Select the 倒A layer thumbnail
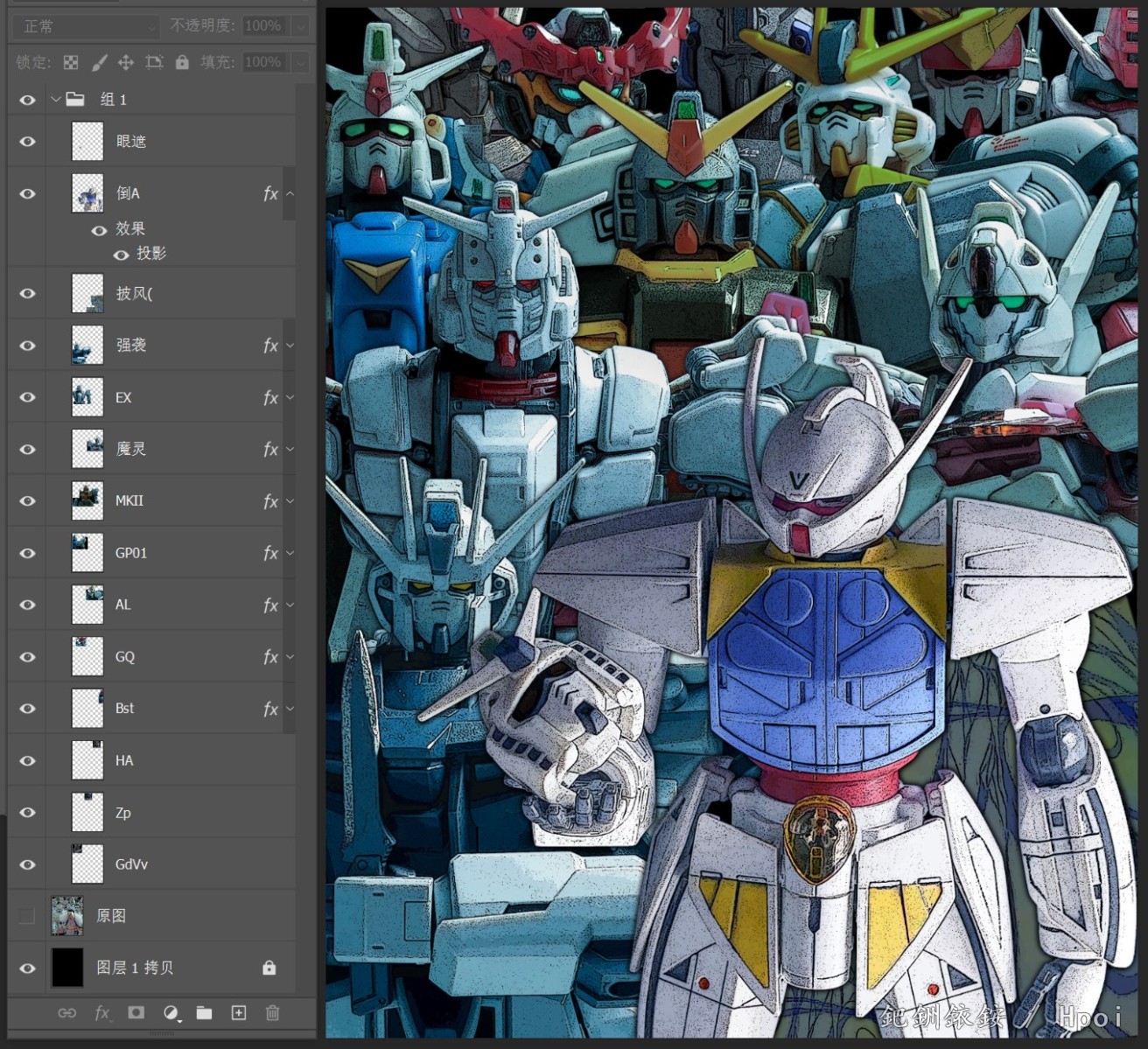 pos(87,193)
